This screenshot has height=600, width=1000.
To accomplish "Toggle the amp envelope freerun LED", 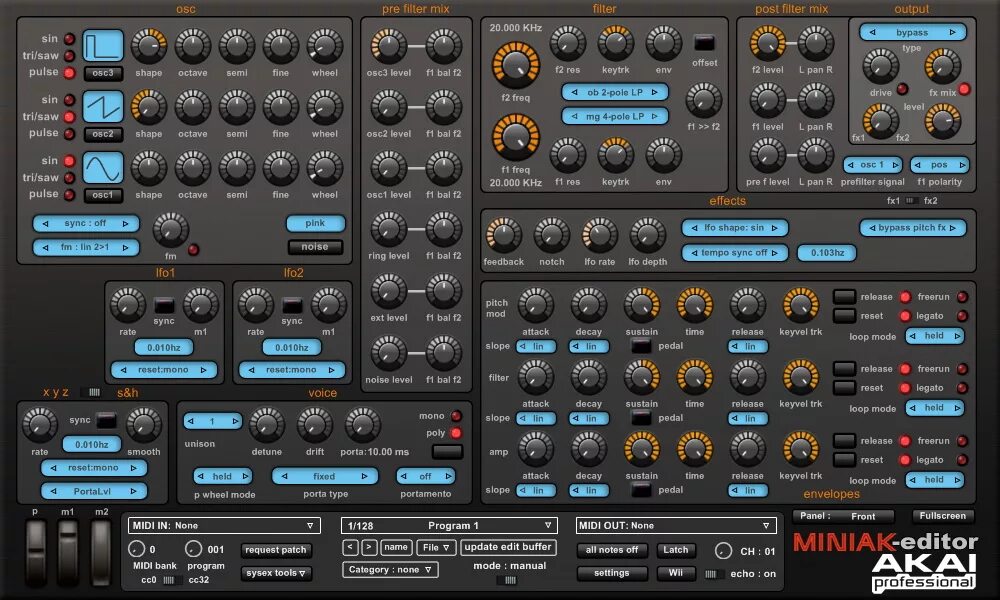I will [x=962, y=441].
